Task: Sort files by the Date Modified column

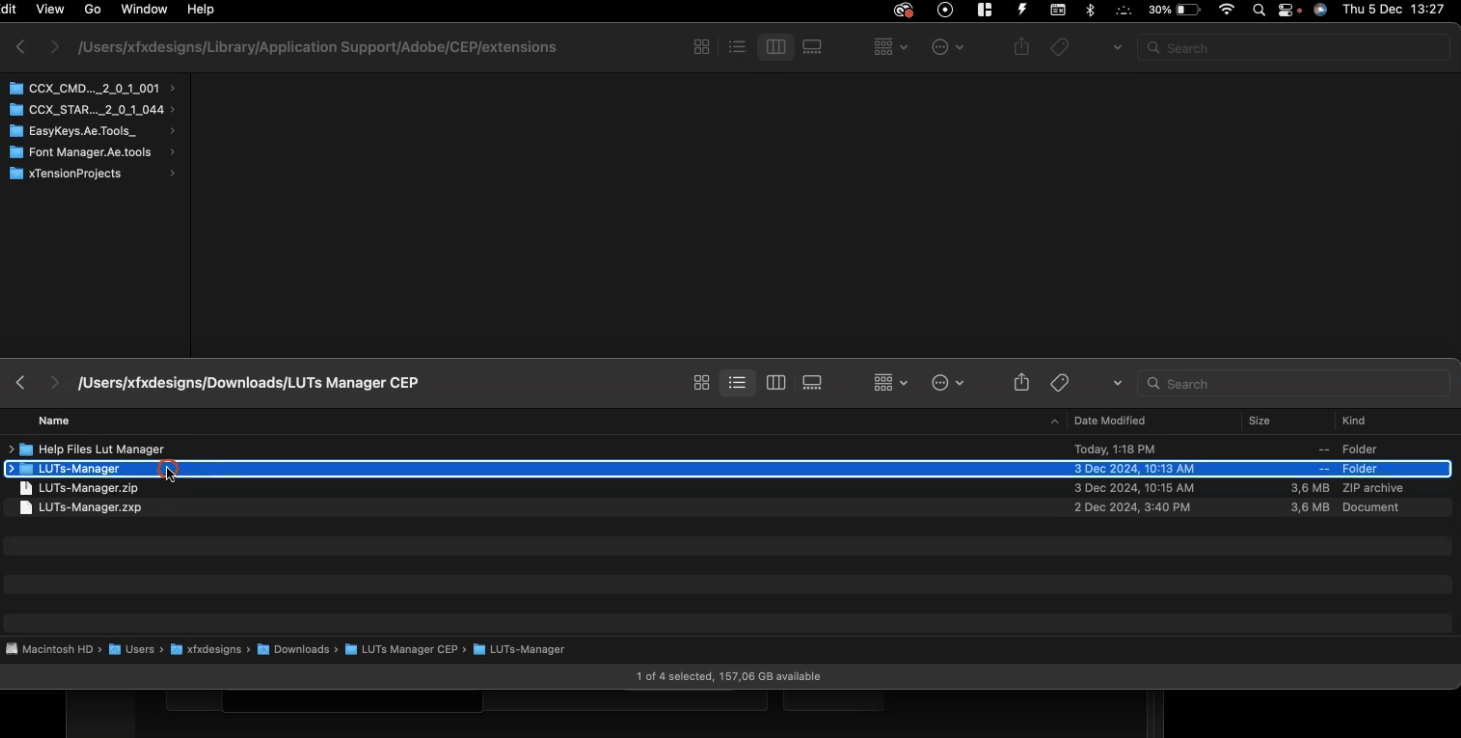Action: [x=1109, y=421]
